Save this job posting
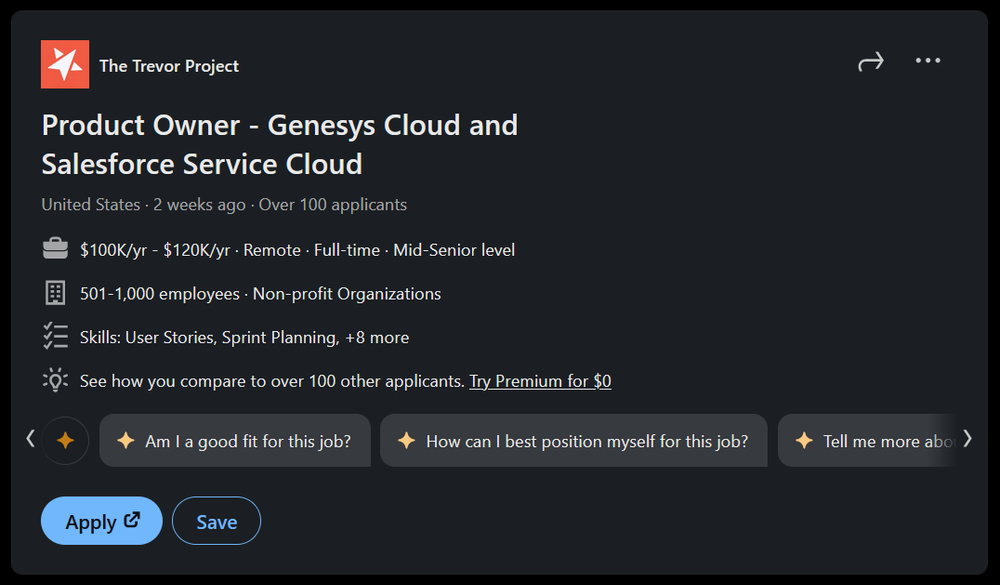The height and width of the screenshot is (585, 1000). click(216, 521)
